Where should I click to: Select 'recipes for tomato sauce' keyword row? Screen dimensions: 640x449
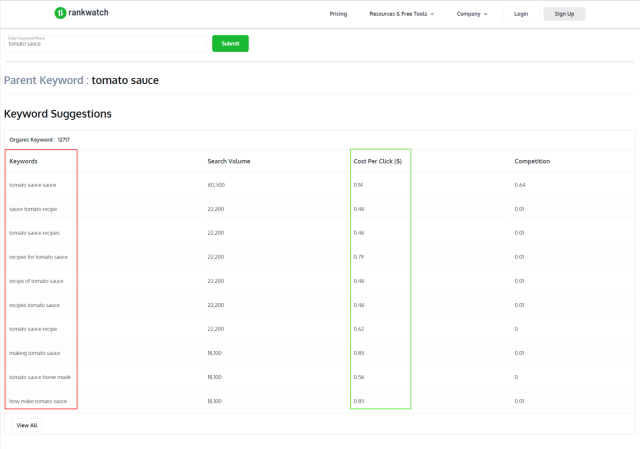(36, 257)
